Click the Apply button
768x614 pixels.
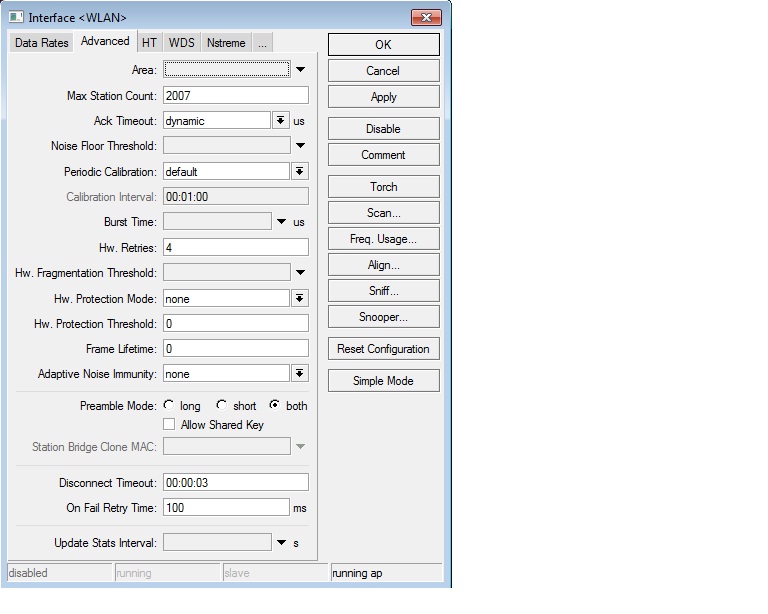(384, 96)
